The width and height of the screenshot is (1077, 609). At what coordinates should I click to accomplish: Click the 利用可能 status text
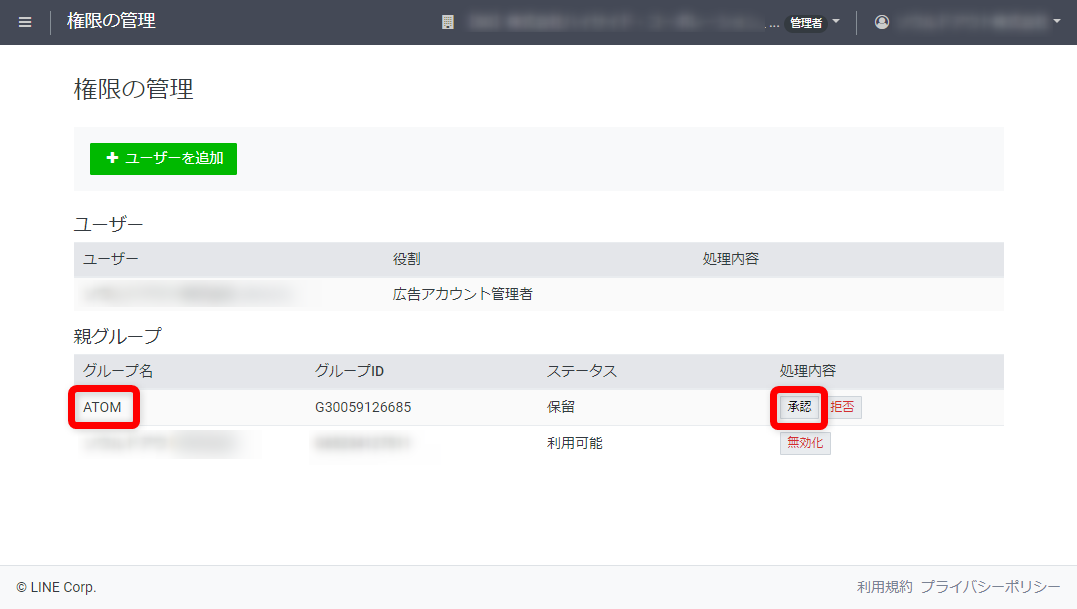574,443
